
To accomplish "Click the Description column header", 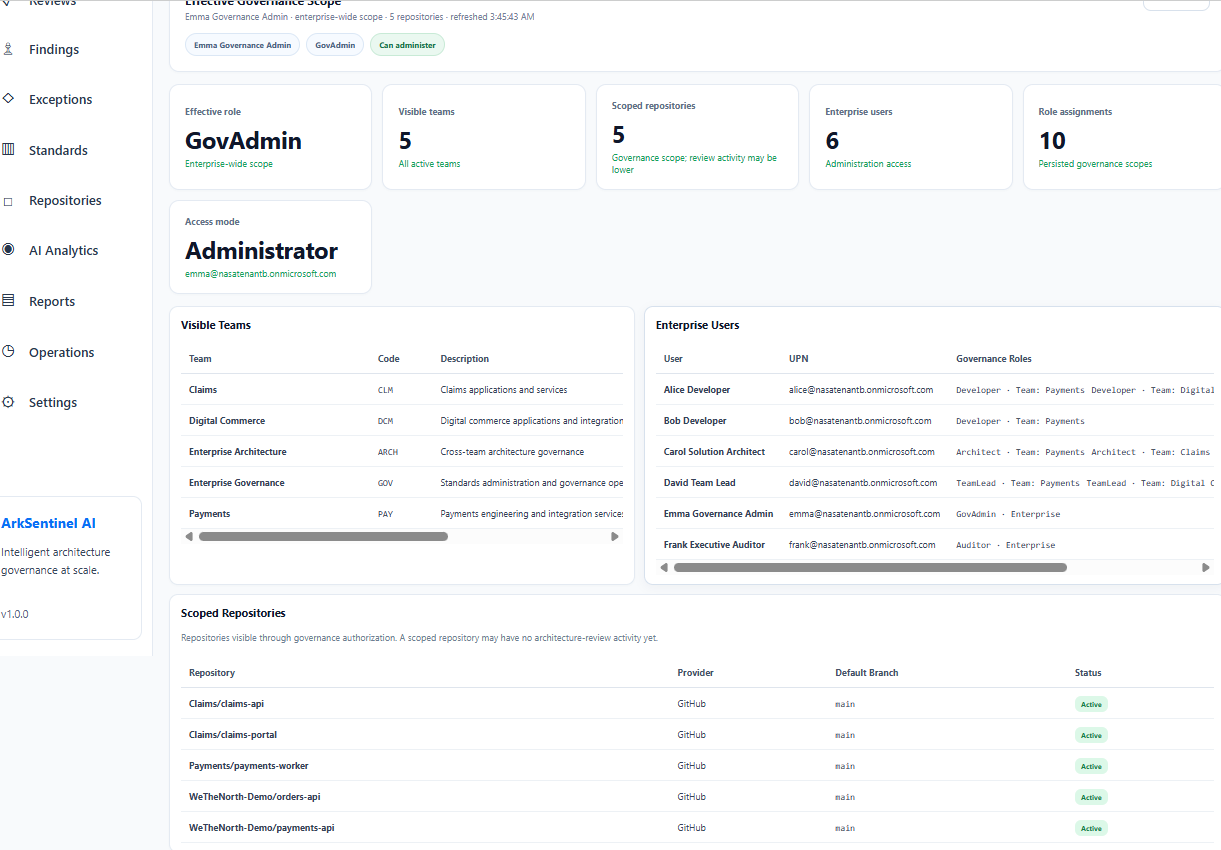I will pyautogui.click(x=465, y=359).
